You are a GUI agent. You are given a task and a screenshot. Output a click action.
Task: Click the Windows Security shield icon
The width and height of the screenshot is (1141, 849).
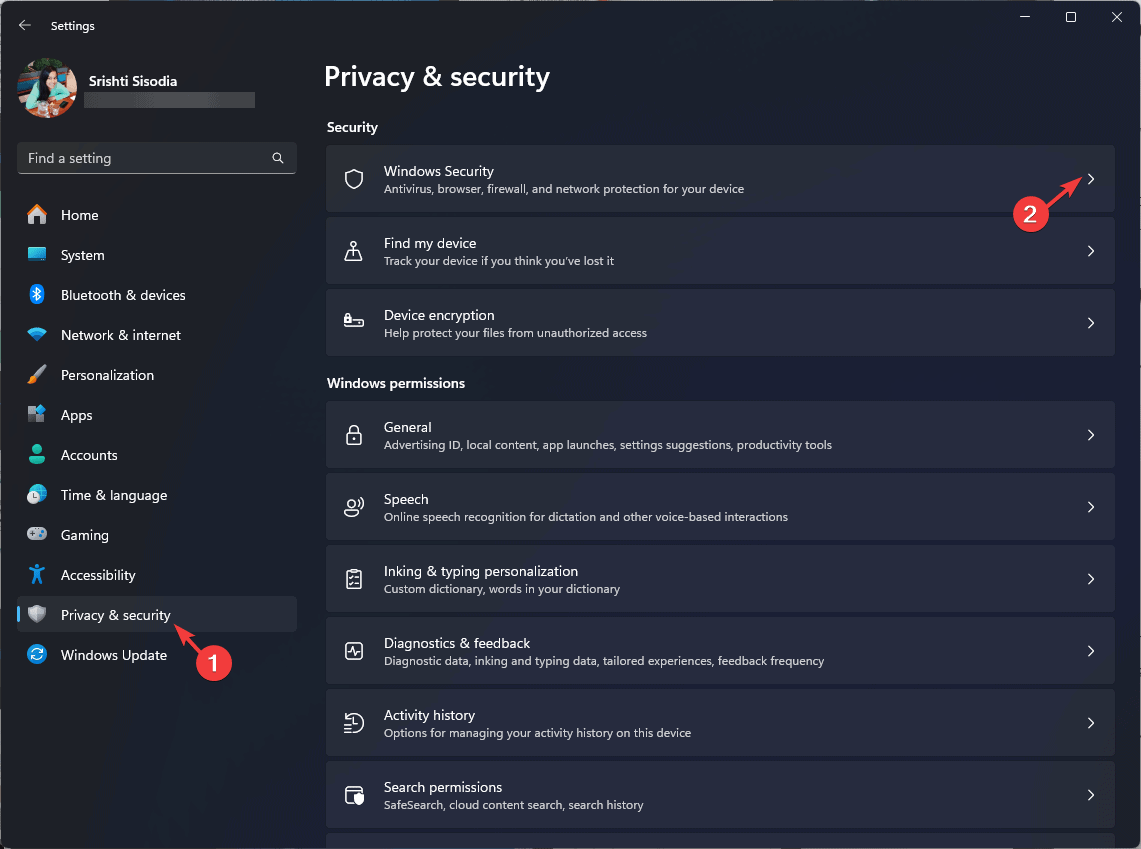354,179
